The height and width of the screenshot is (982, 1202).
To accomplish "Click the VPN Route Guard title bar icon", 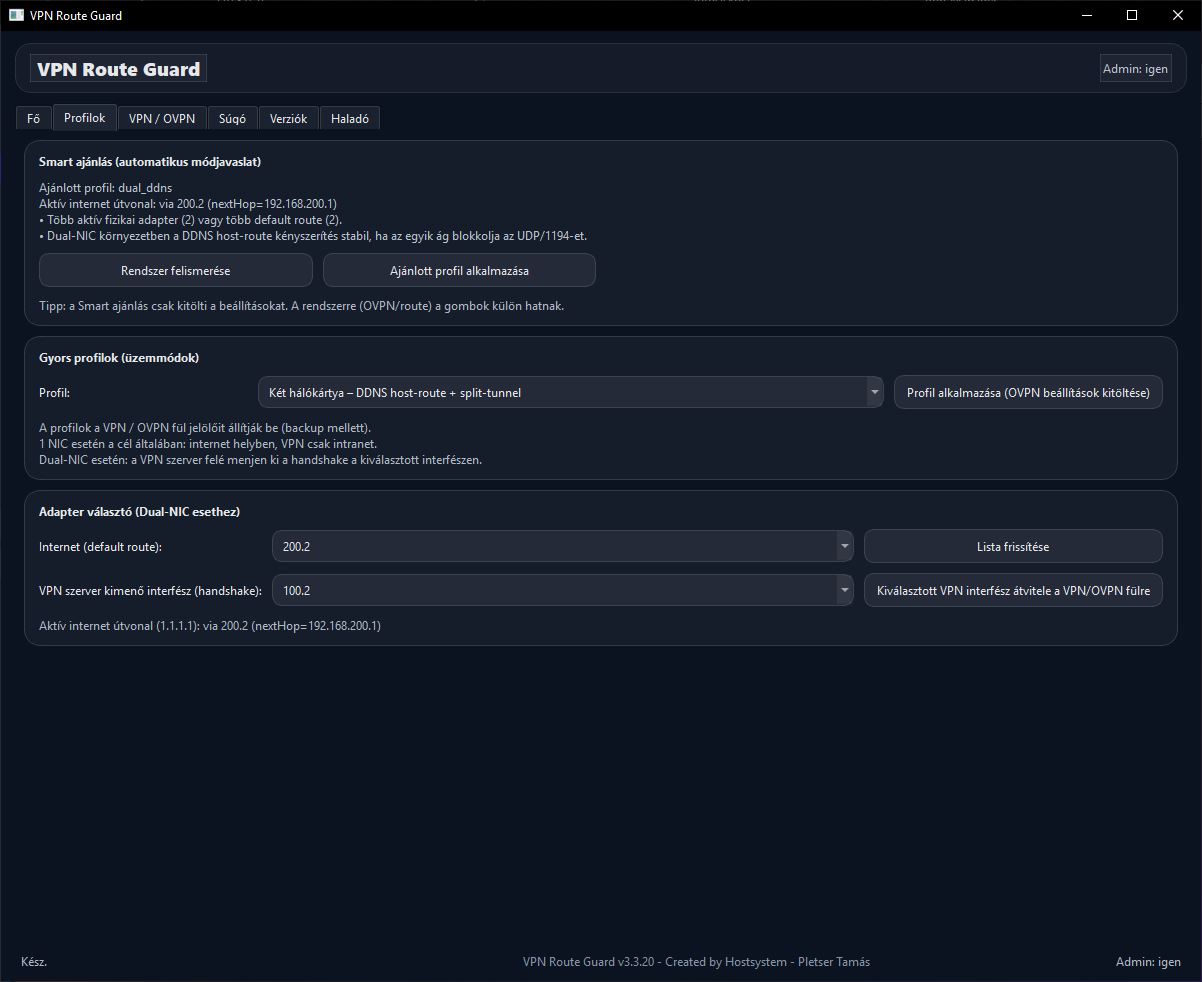I will (x=16, y=15).
